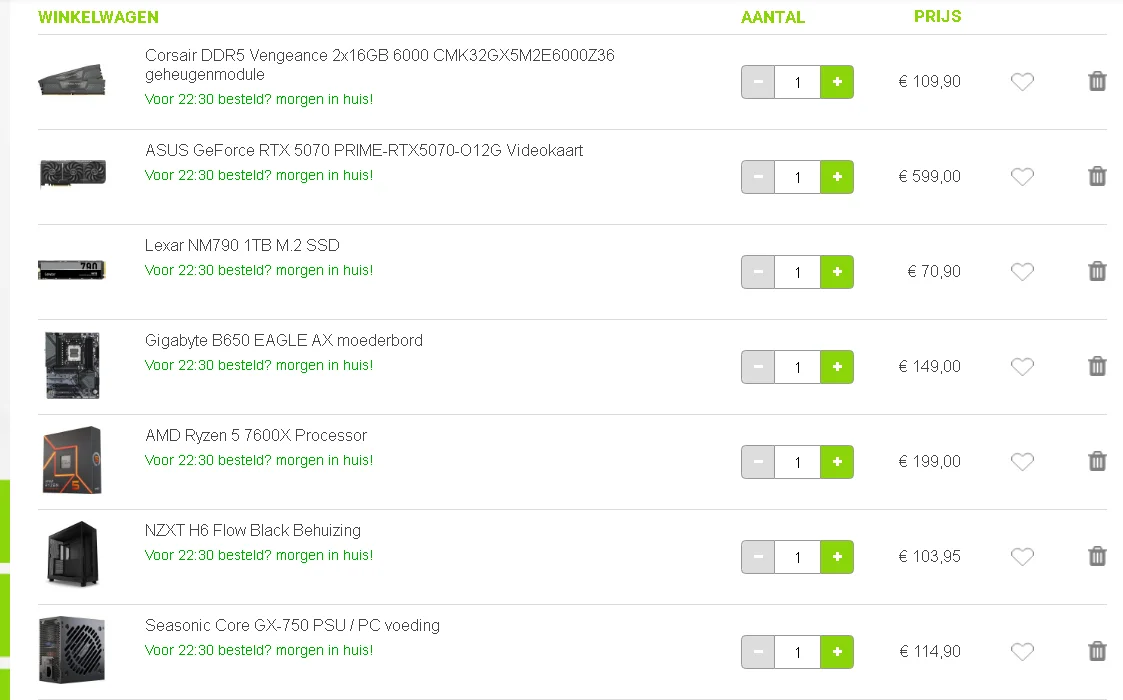
Task: Decrease quantity of Seasonic Core GX-750
Action: [758, 652]
